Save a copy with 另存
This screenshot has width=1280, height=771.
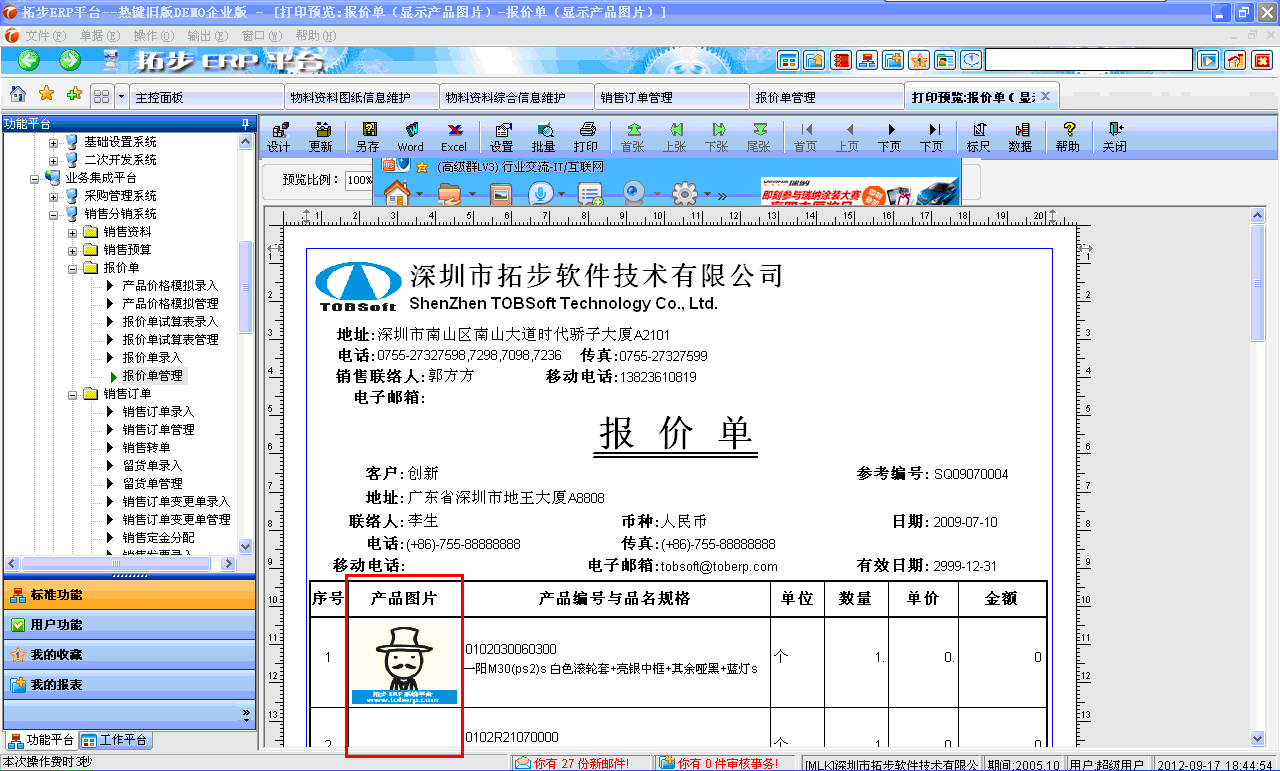point(367,136)
